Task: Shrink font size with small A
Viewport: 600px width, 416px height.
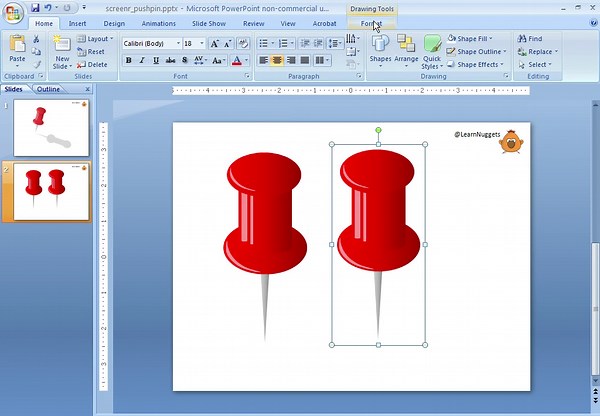Action: 228,44
